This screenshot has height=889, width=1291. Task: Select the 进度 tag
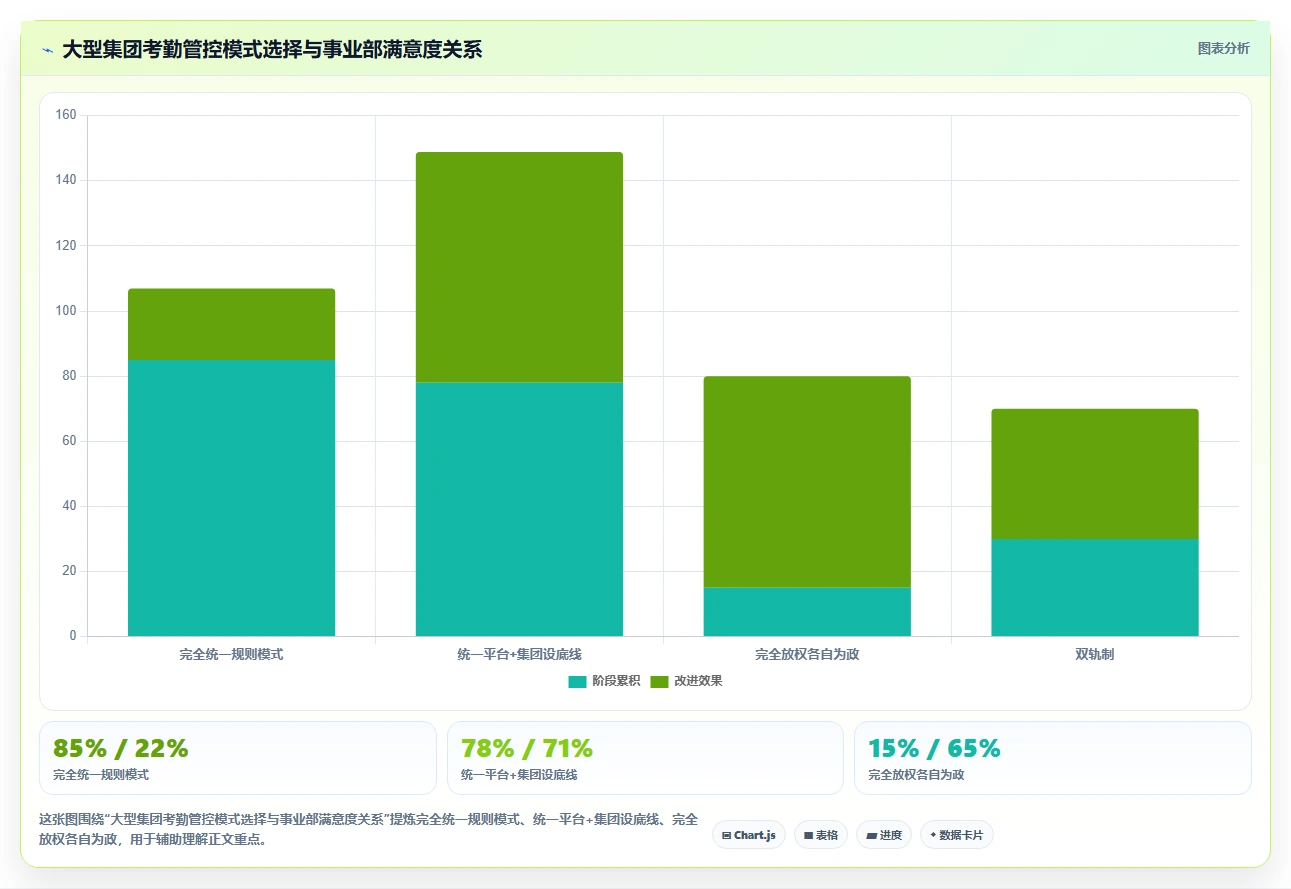(884, 835)
